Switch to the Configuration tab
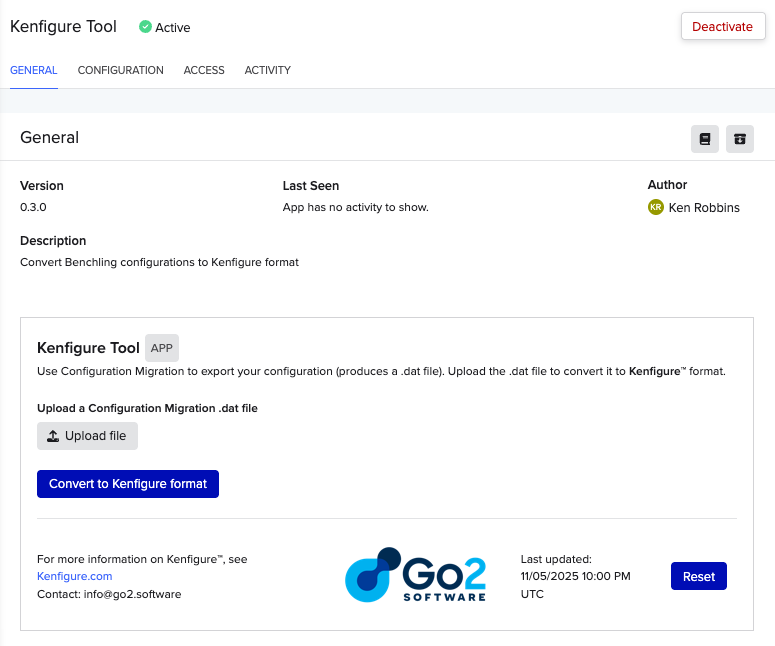Screen dimensions: 775x646 coord(120,70)
